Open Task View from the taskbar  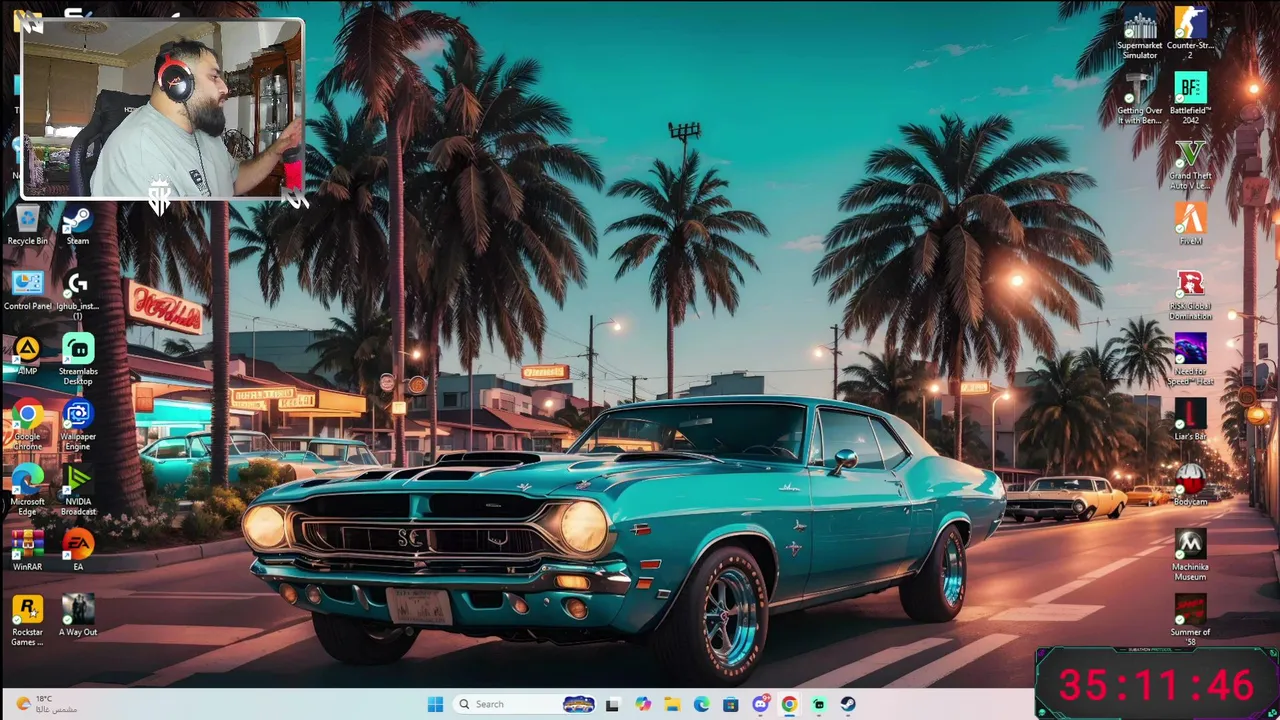(x=612, y=704)
